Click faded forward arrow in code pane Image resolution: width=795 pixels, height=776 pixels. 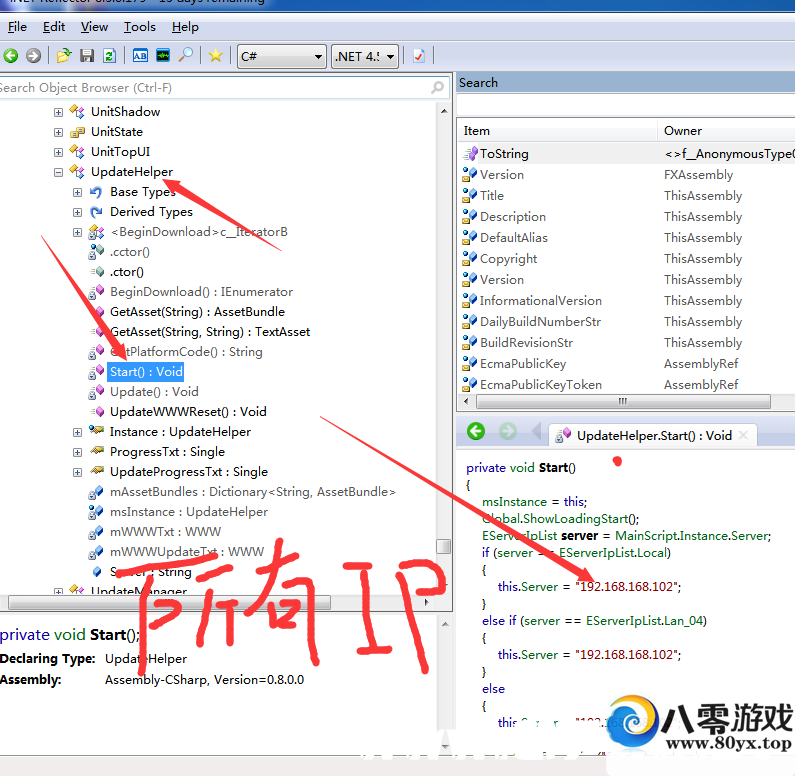508,432
